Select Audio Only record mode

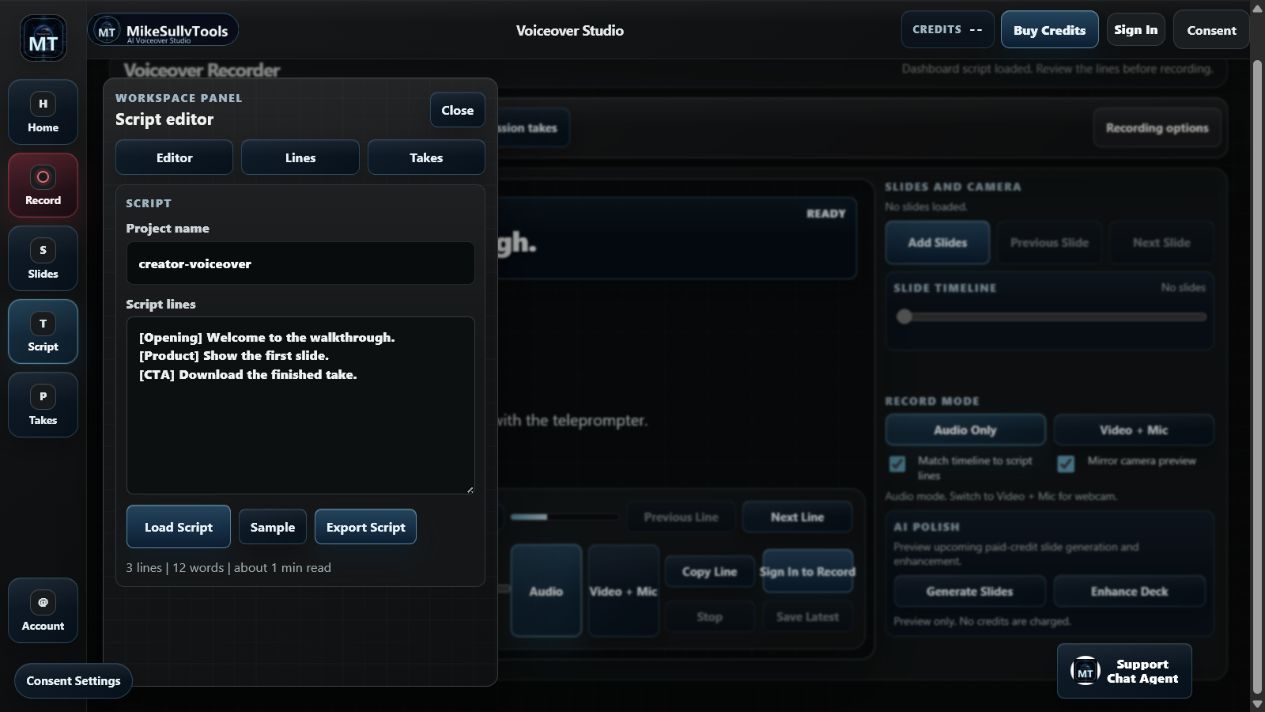965,430
